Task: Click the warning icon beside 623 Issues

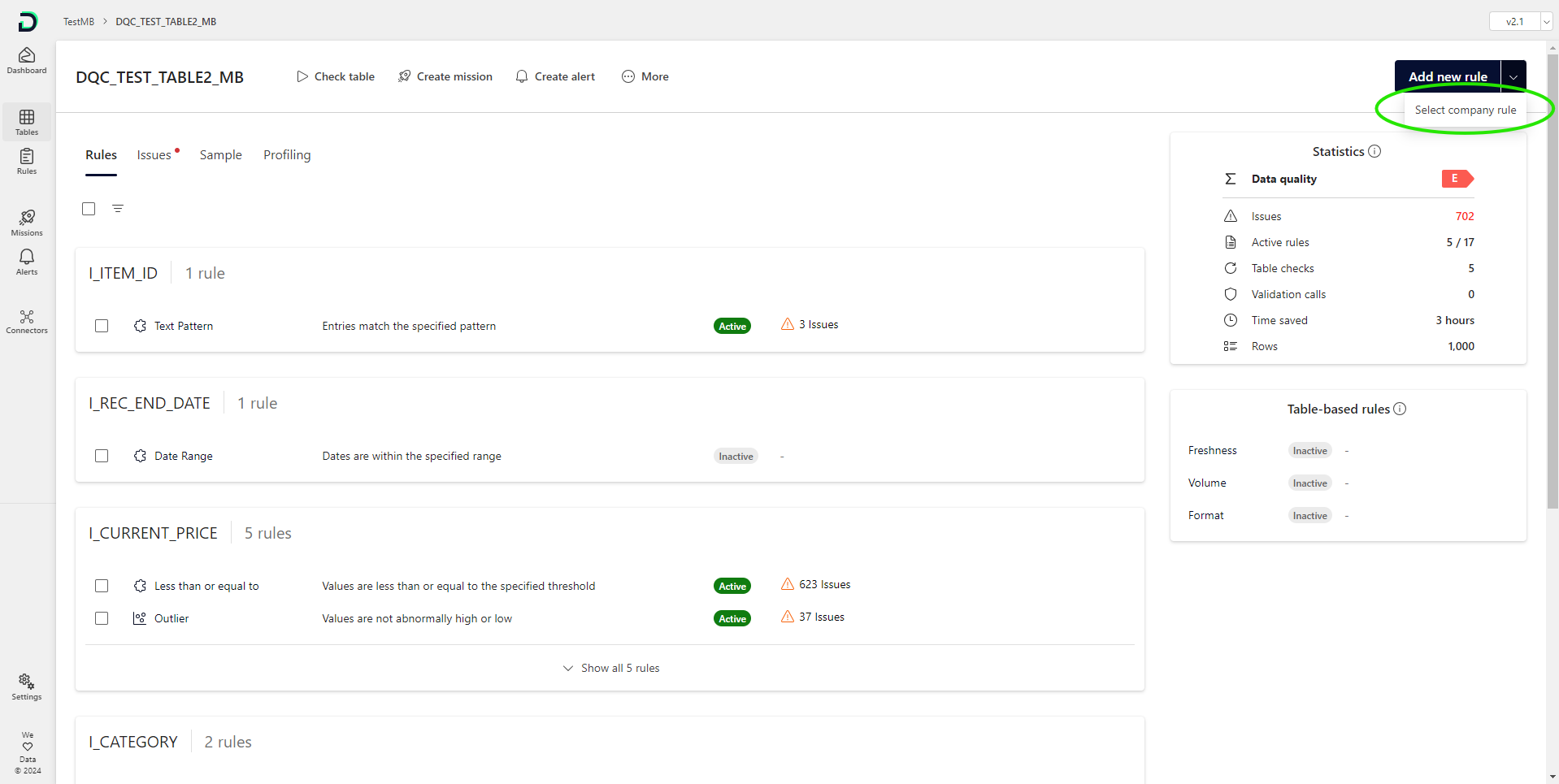Action: [788, 584]
